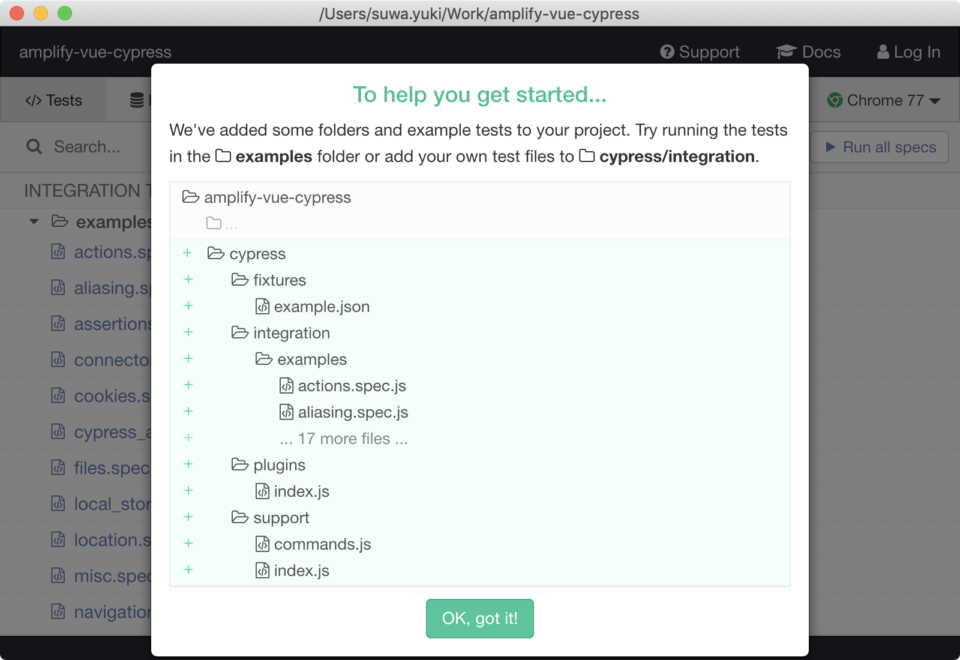Viewport: 960px width, 660px height.
Task: Click the spec file icon beside actions.spec.js
Action: [58, 252]
